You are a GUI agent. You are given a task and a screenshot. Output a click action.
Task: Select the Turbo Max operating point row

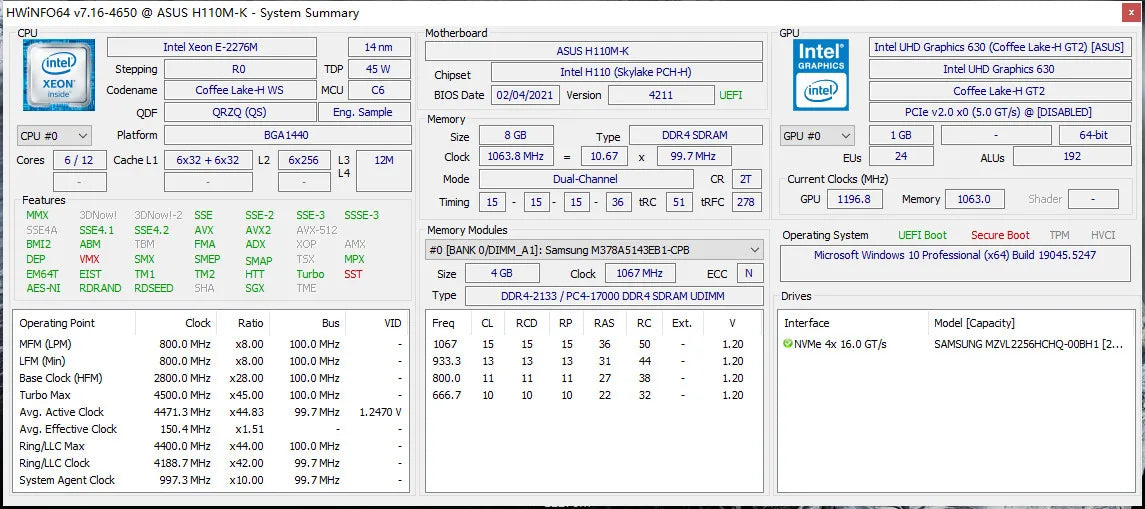[x=211, y=395]
